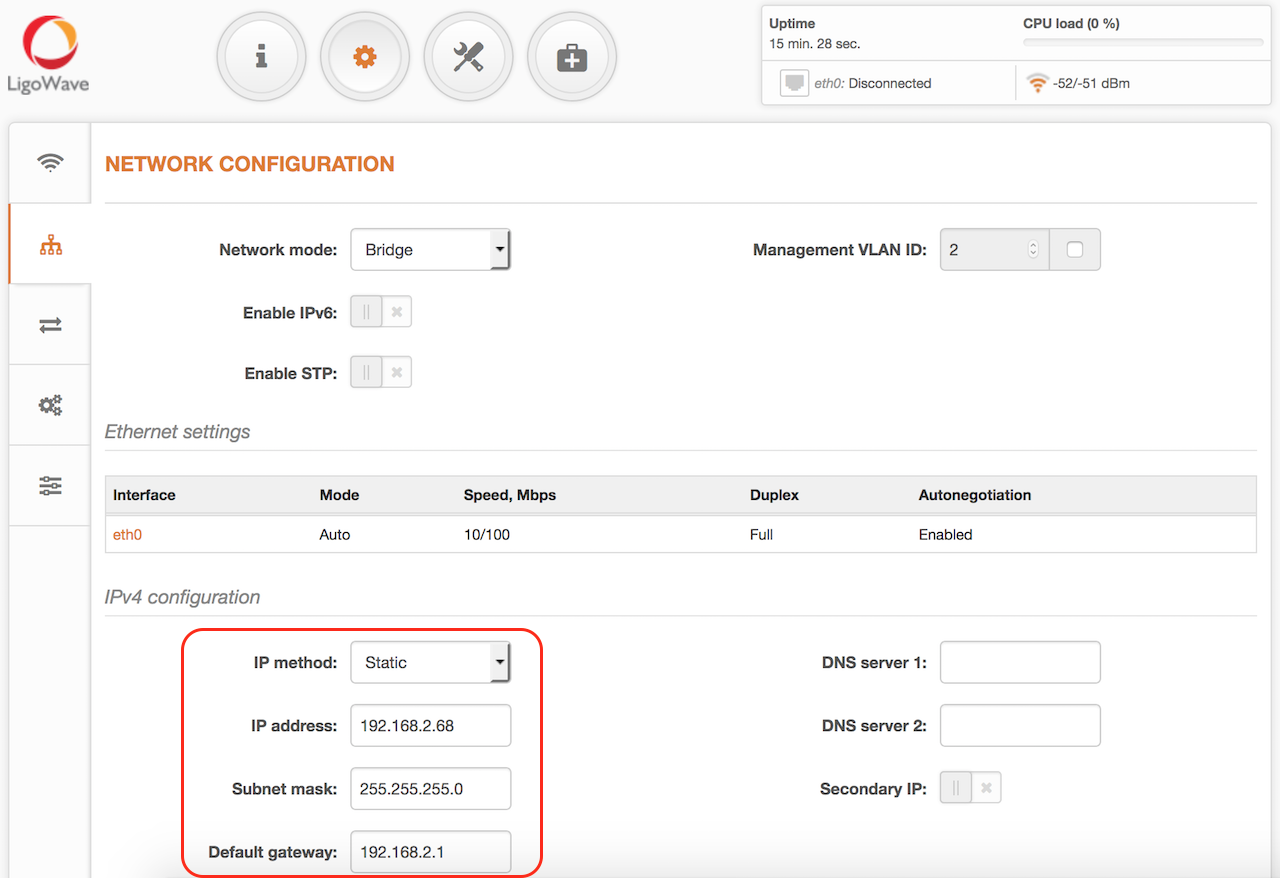The height and width of the screenshot is (878, 1280).
Task: Click the Management VLAN ID stepper arrows
Action: click(1033, 250)
